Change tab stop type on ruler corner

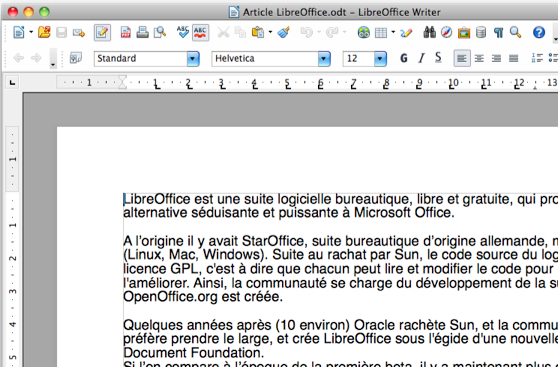point(12,83)
